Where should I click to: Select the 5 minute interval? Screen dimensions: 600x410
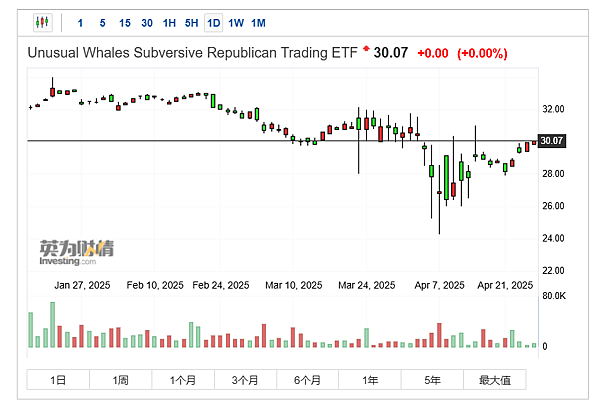[x=102, y=23]
